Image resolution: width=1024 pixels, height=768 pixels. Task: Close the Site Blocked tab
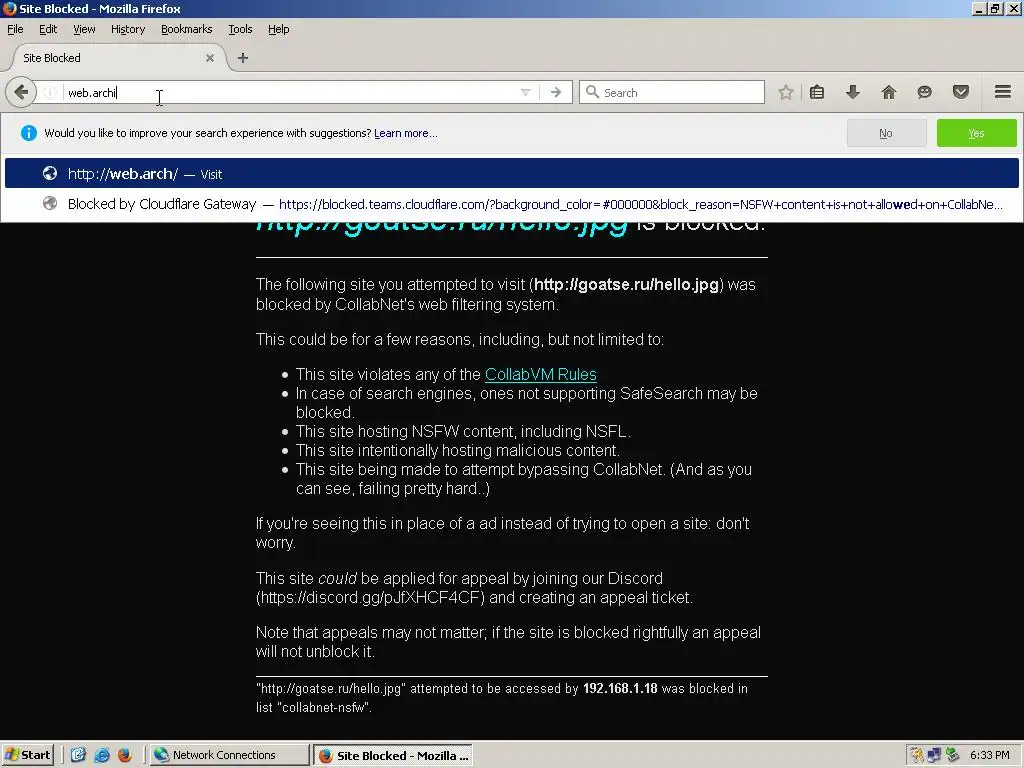coord(210,57)
